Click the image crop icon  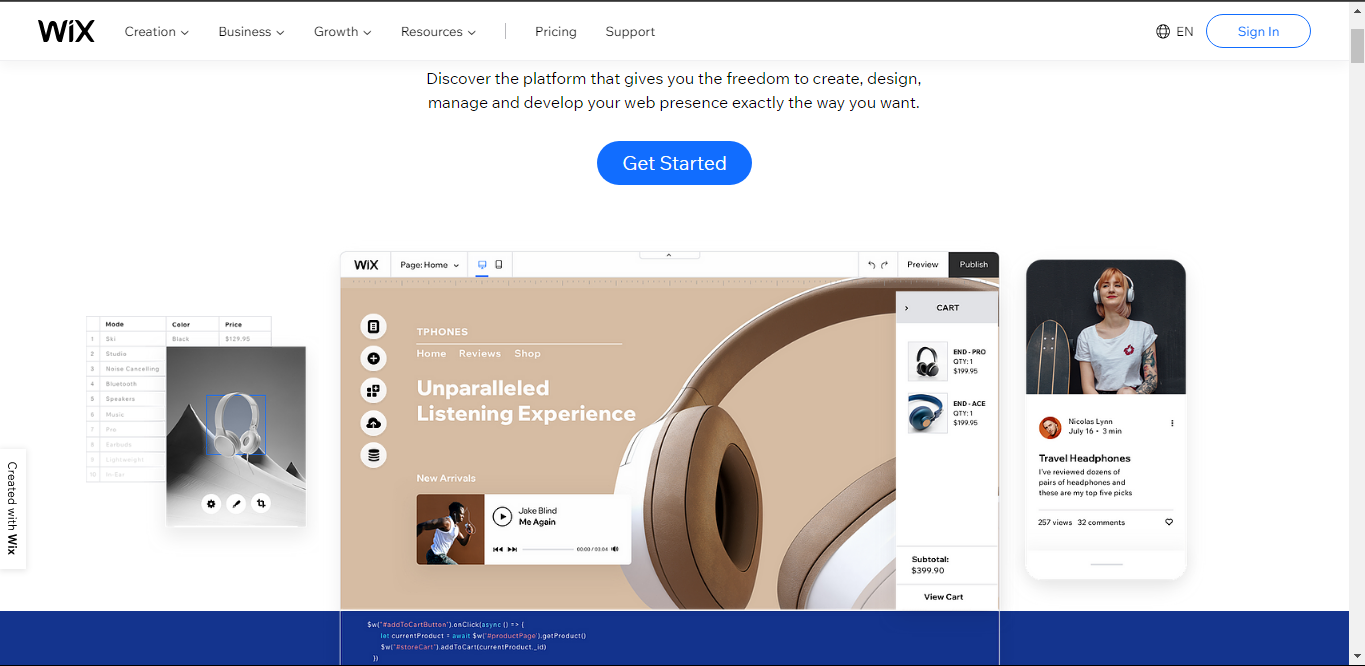click(x=261, y=504)
